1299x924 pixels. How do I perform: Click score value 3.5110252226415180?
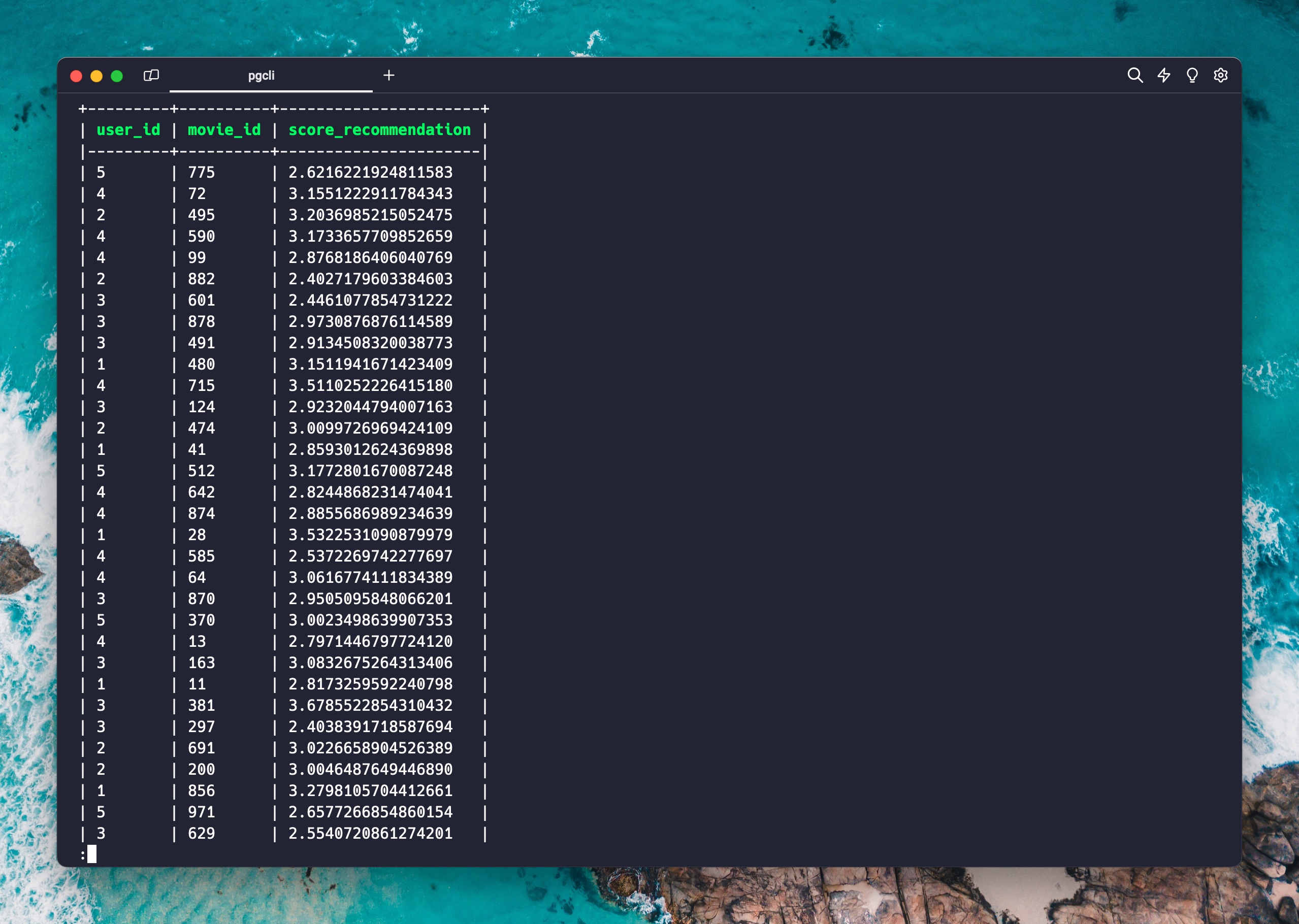(x=370, y=386)
